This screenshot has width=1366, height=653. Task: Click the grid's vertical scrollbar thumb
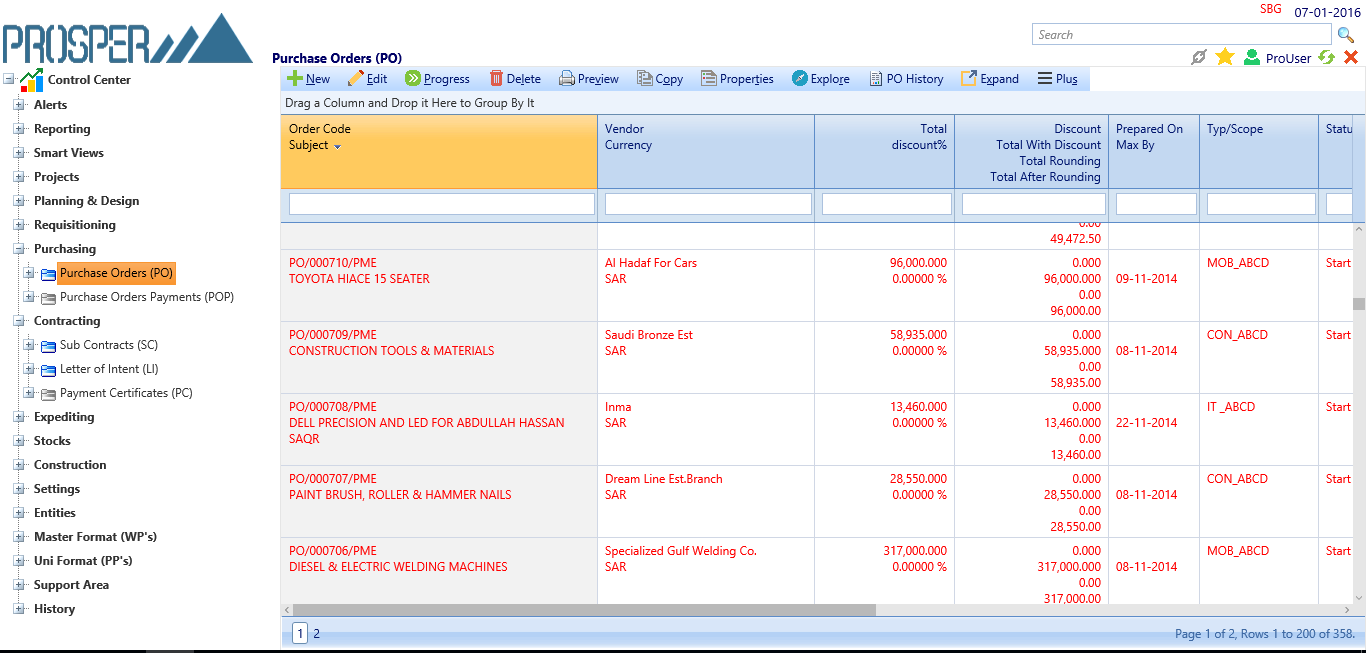pyautogui.click(x=1359, y=304)
